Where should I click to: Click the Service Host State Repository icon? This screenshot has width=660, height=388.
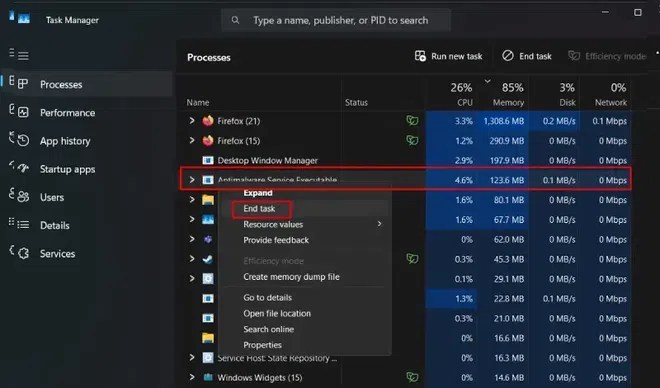point(208,358)
